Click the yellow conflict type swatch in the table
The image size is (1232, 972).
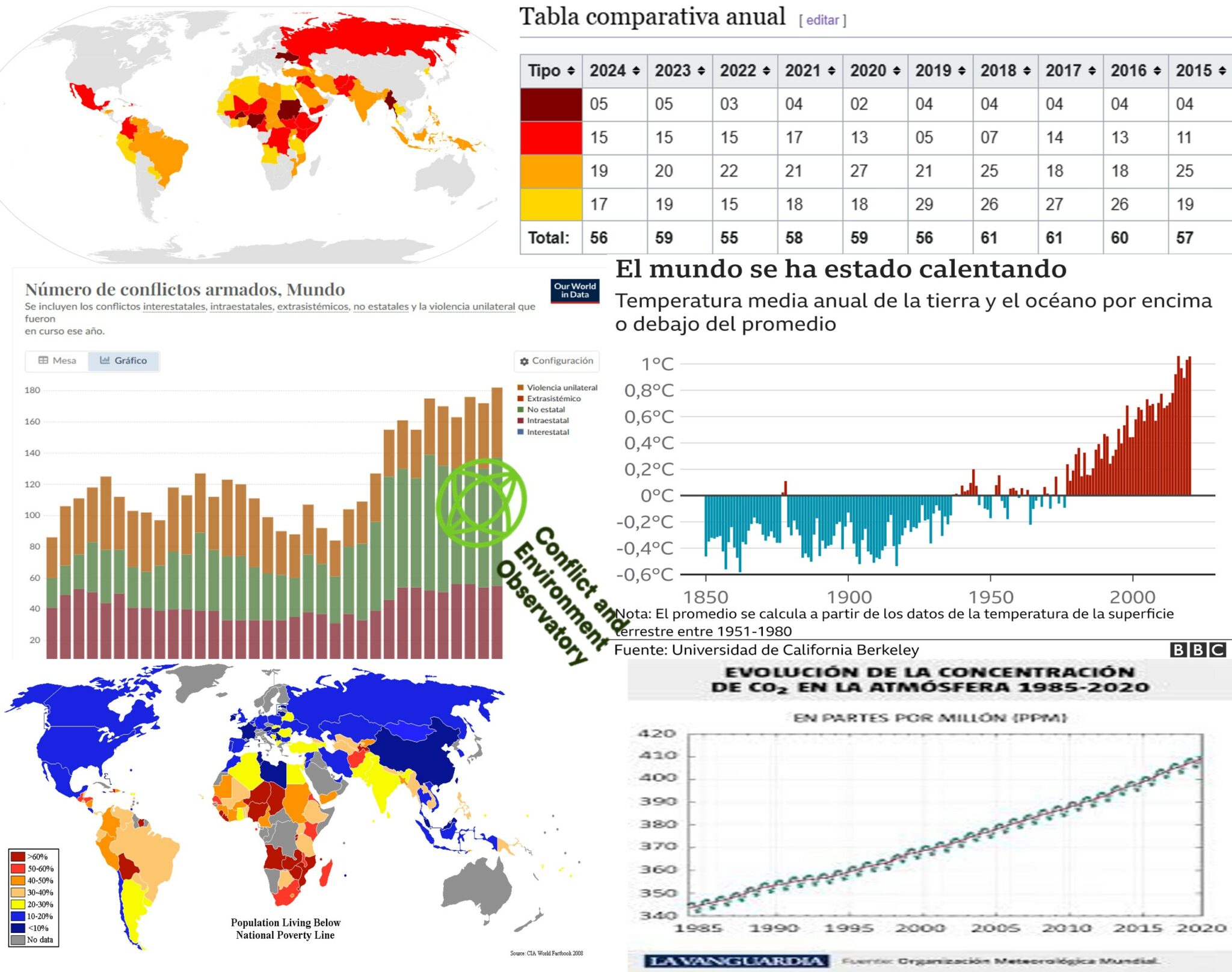click(x=551, y=205)
